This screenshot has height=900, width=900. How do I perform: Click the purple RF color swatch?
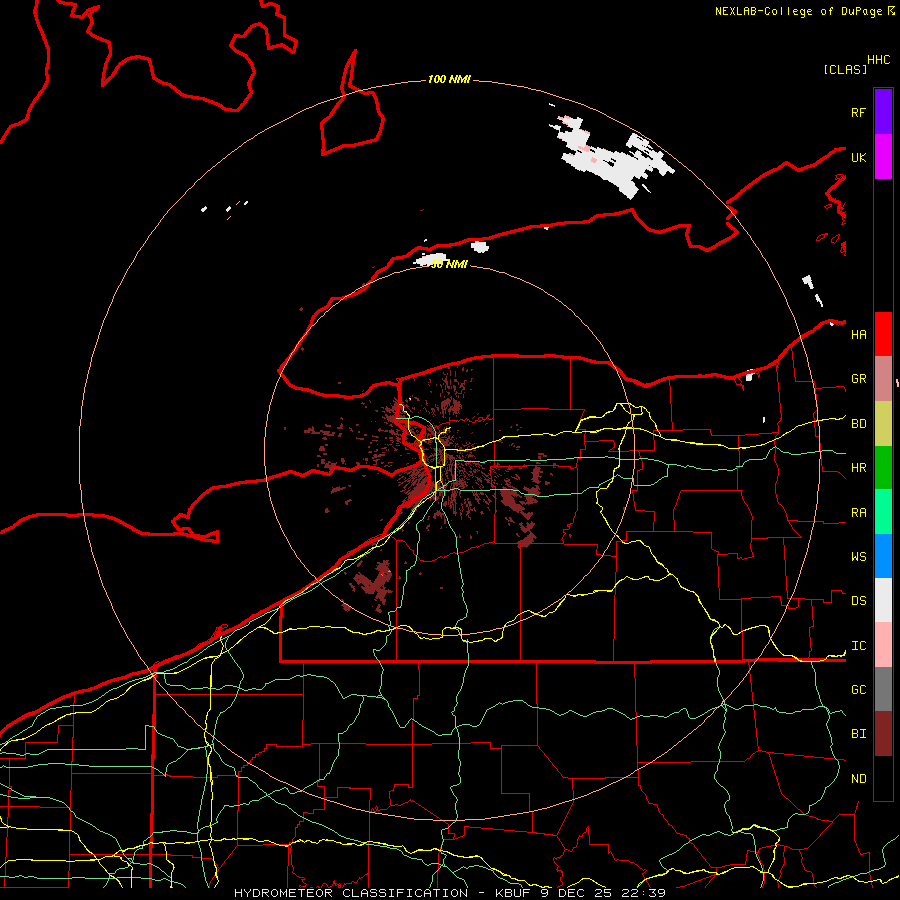click(883, 112)
